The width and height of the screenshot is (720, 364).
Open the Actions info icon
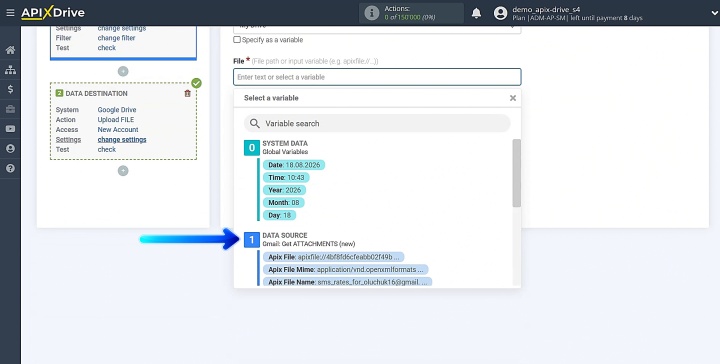click(x=371, y=13)
